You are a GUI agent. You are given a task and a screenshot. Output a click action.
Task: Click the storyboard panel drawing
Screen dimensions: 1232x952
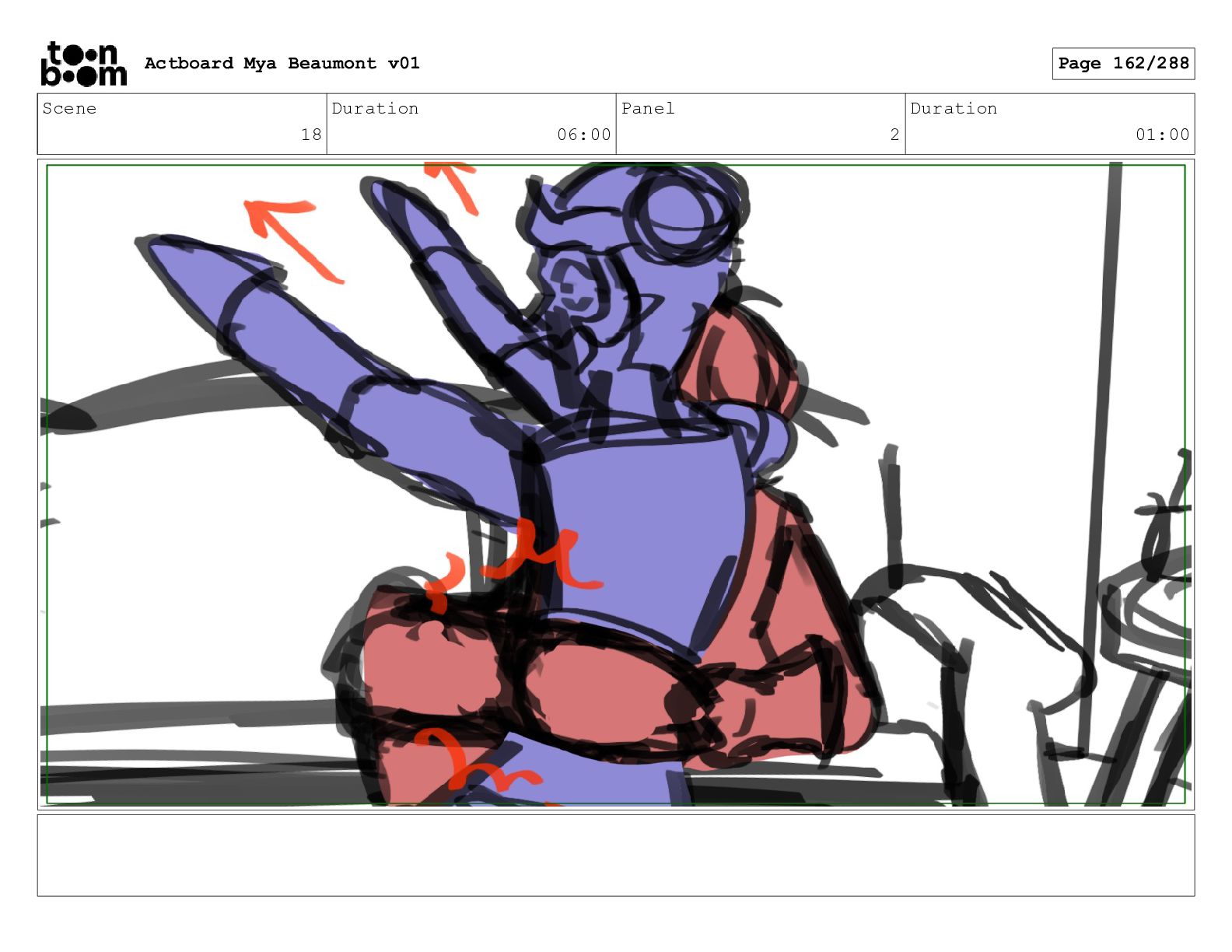point(616,485)
